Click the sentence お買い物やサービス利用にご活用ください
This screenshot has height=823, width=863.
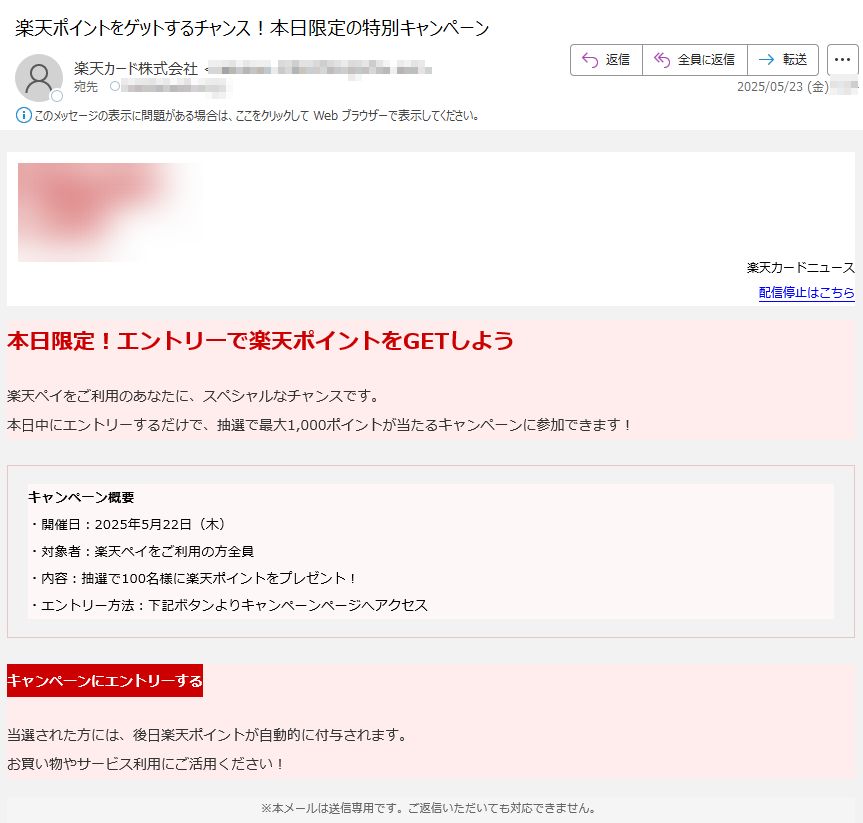(x=146, y=764)
